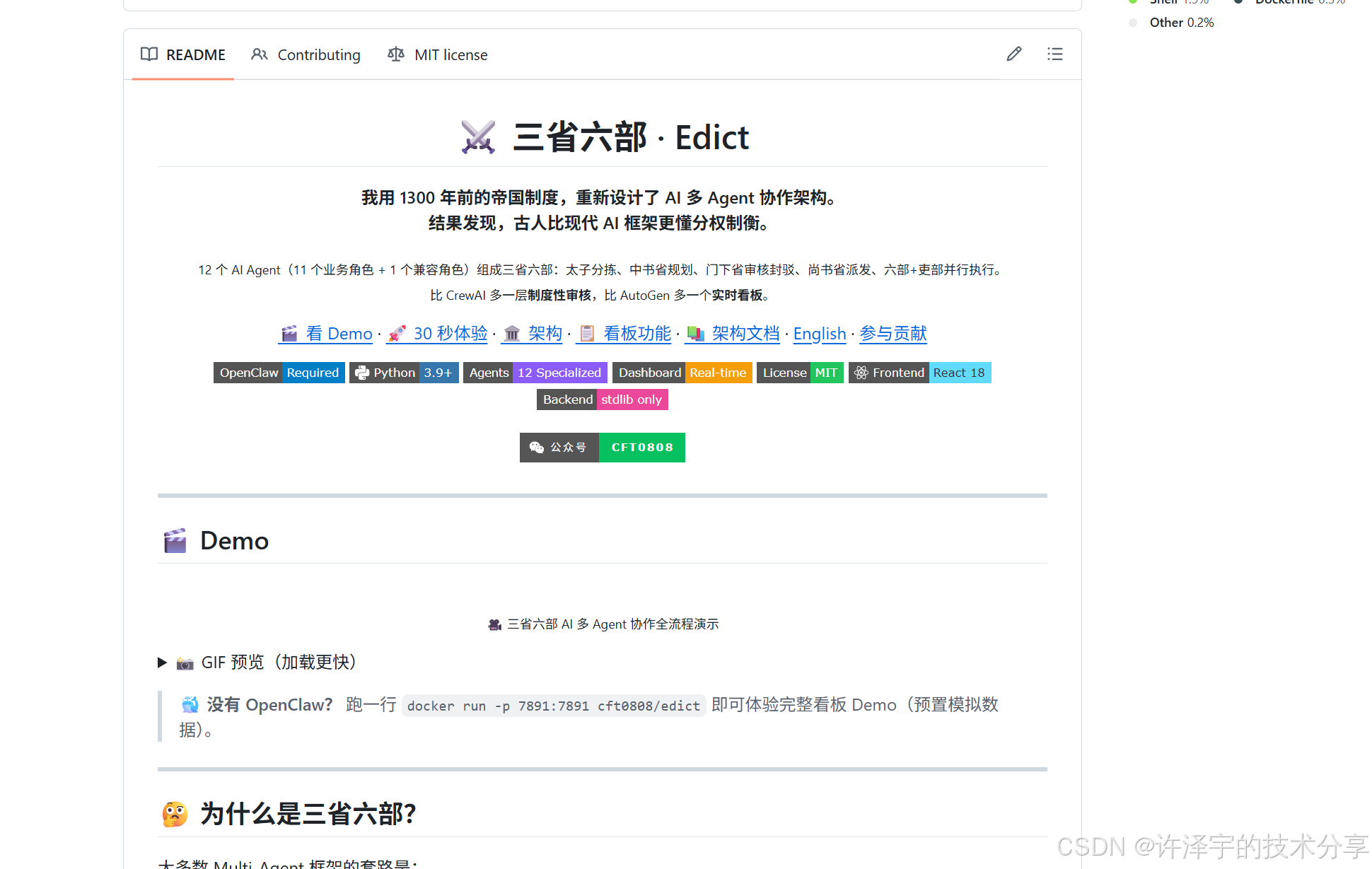Screen dimensions: 1372x869
Task: Open the README outline list icon
Action: click(x=1054, y=54)
